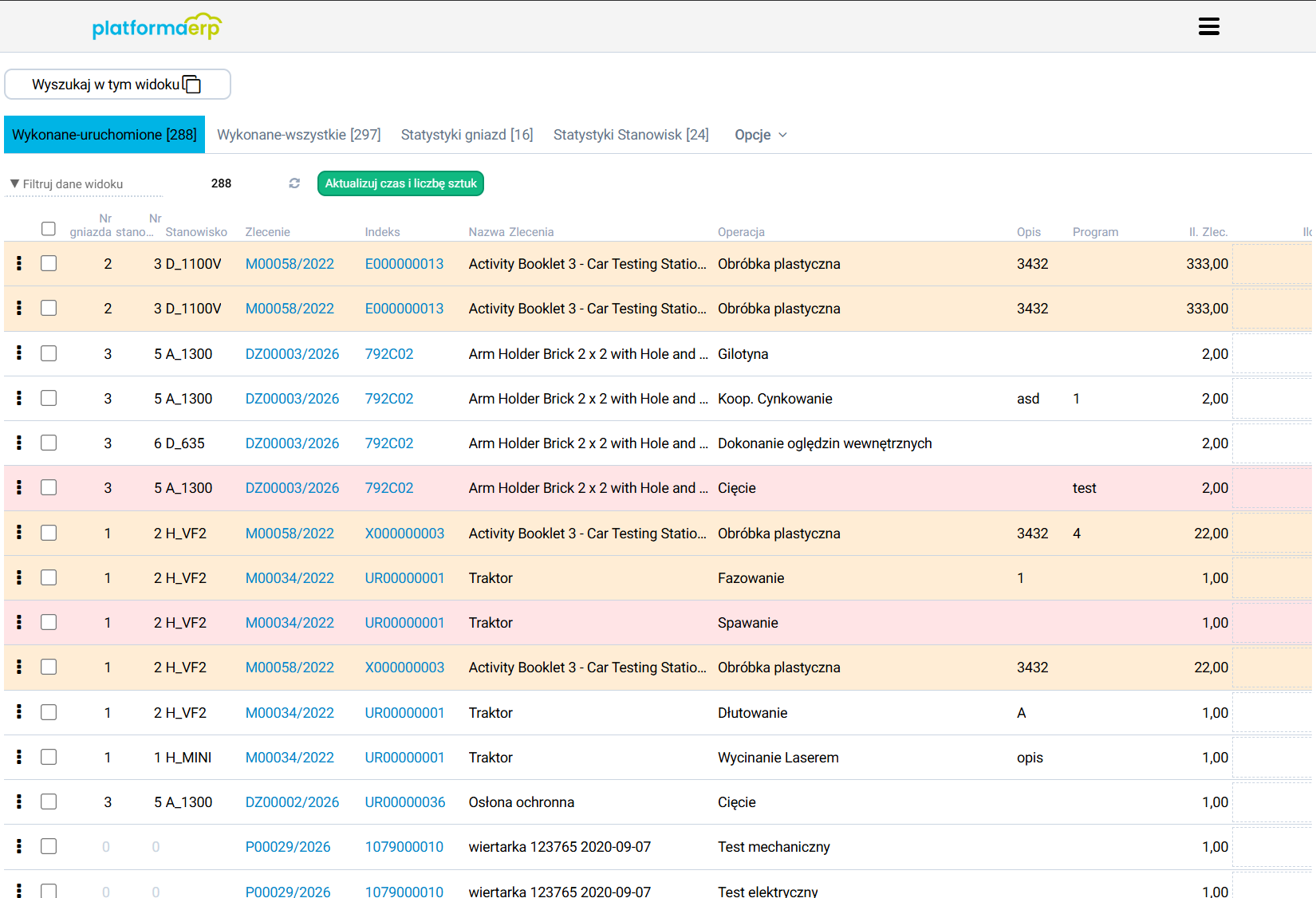Open the Wykonane-wszystkie tab
The width and height of the screenshot is (1316, 898).
pos(299,135)
